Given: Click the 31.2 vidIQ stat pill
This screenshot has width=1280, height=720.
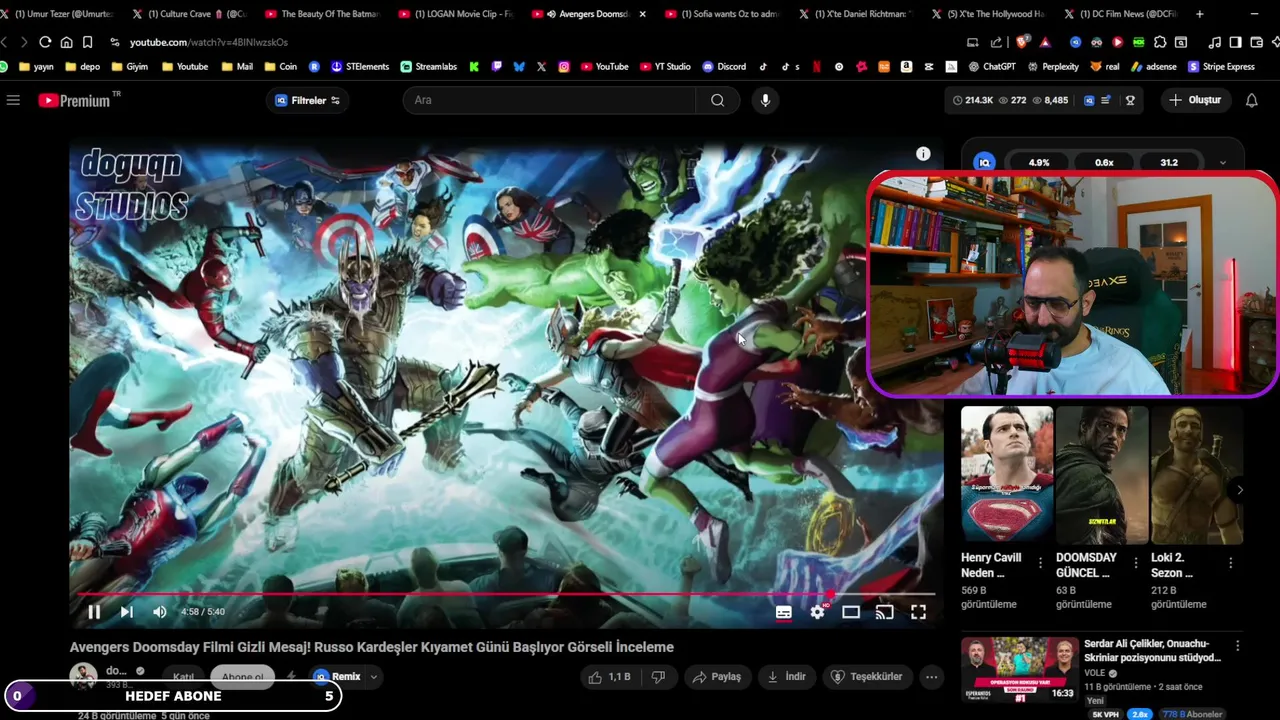Looking at the screenshot, I should [x=1169, y=162].
